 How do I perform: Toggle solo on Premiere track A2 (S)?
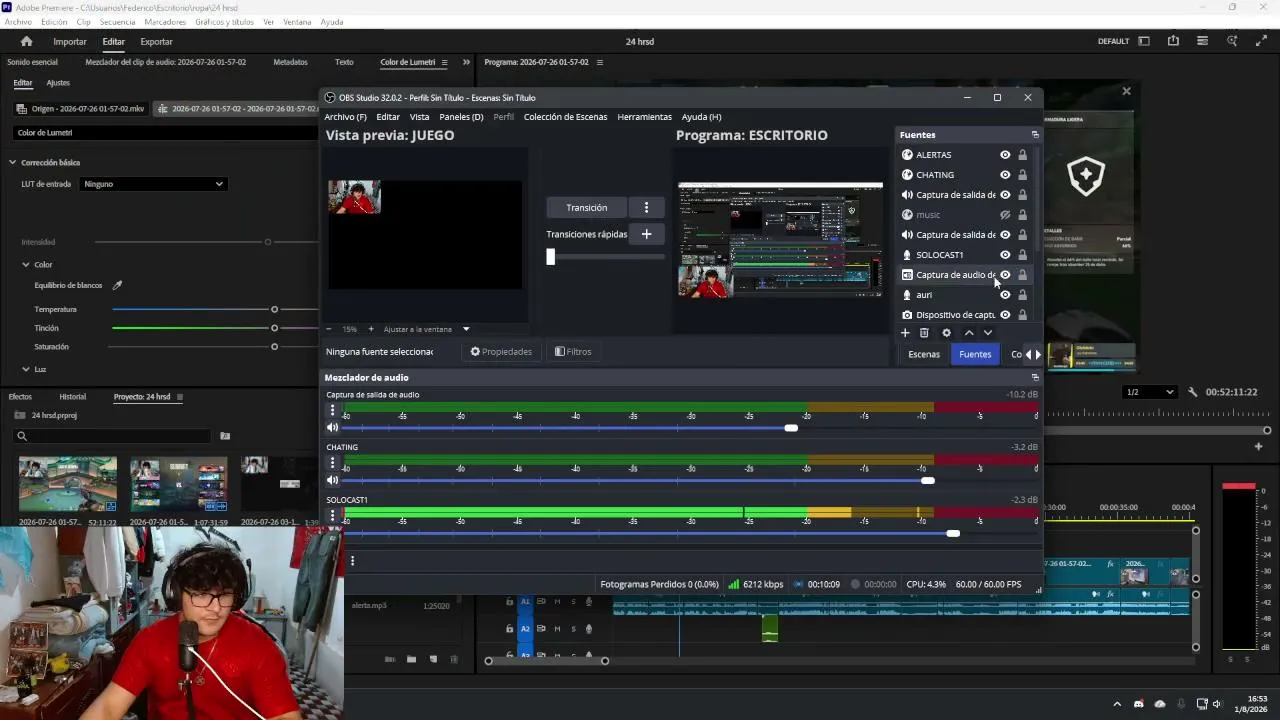pos(573,629)
